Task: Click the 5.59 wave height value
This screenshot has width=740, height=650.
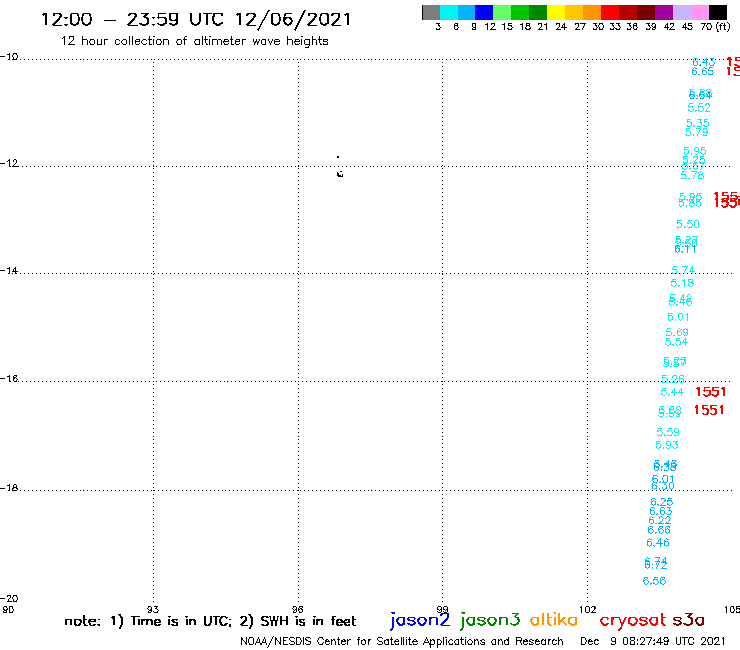Action: point(668,432)
